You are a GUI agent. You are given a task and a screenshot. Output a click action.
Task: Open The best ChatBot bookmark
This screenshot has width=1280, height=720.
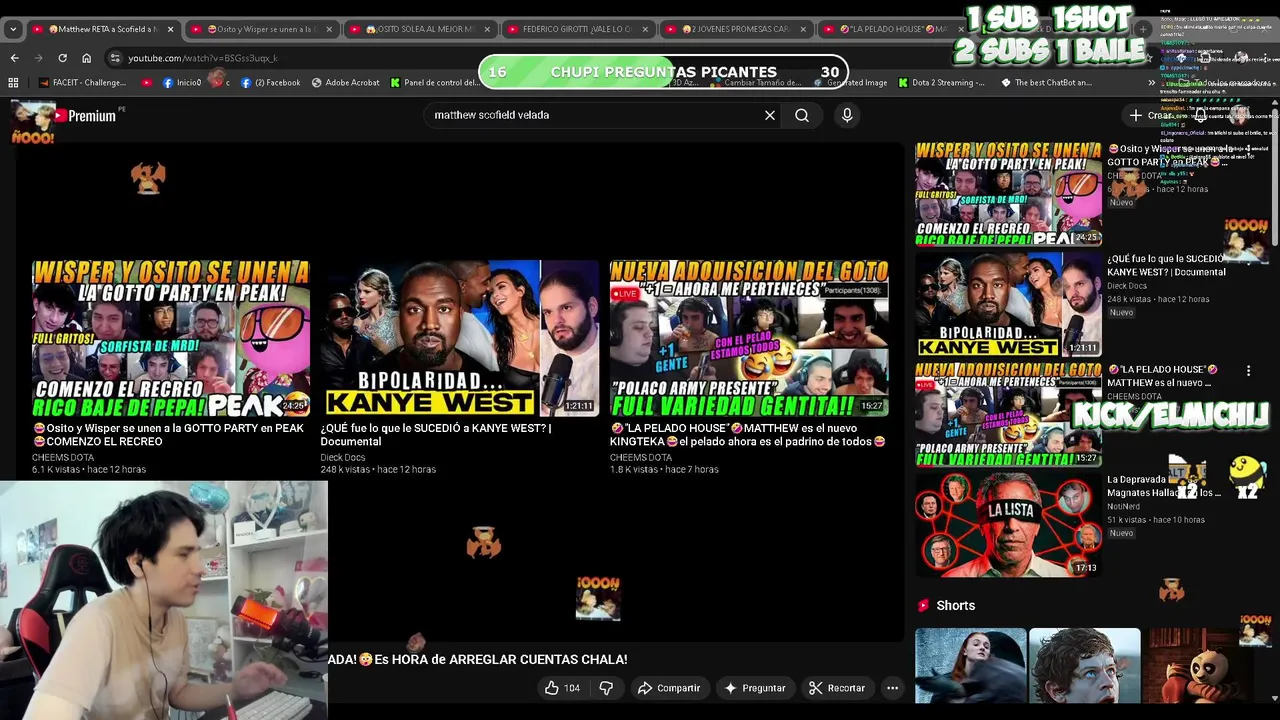click(1045, 83)
